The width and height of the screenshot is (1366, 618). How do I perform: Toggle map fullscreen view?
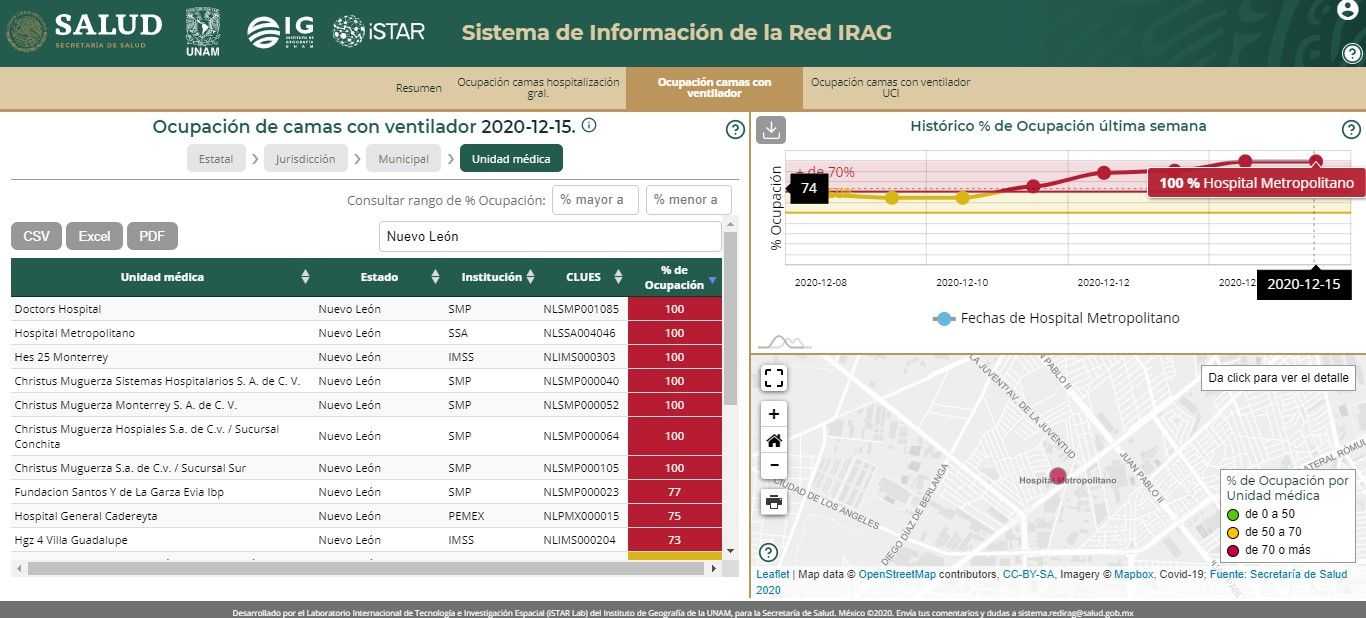pyautogui.click(x=774, y=378)
